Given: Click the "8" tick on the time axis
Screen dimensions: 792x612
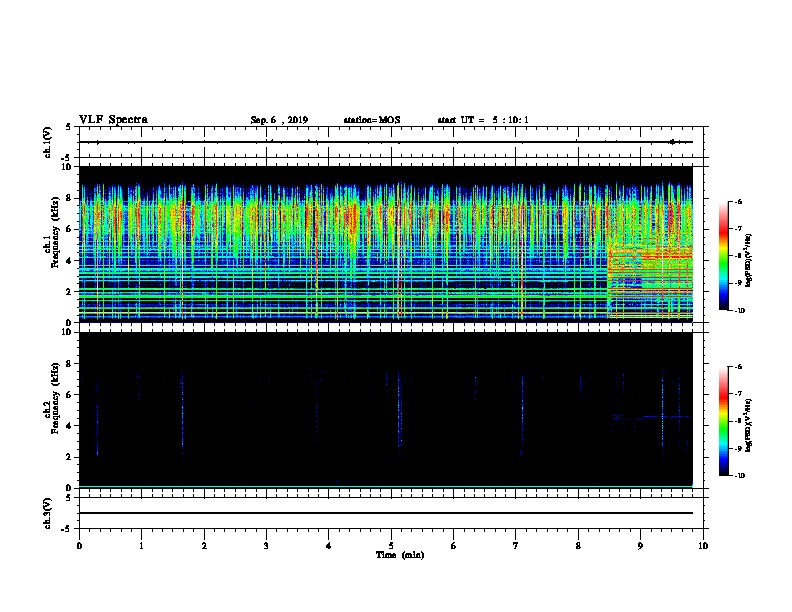Looking at the screenshot, I should [x=578, y=545].
